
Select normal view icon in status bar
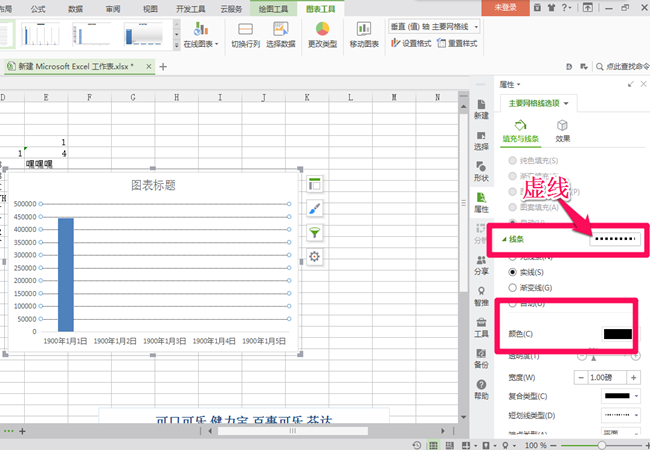433,445
